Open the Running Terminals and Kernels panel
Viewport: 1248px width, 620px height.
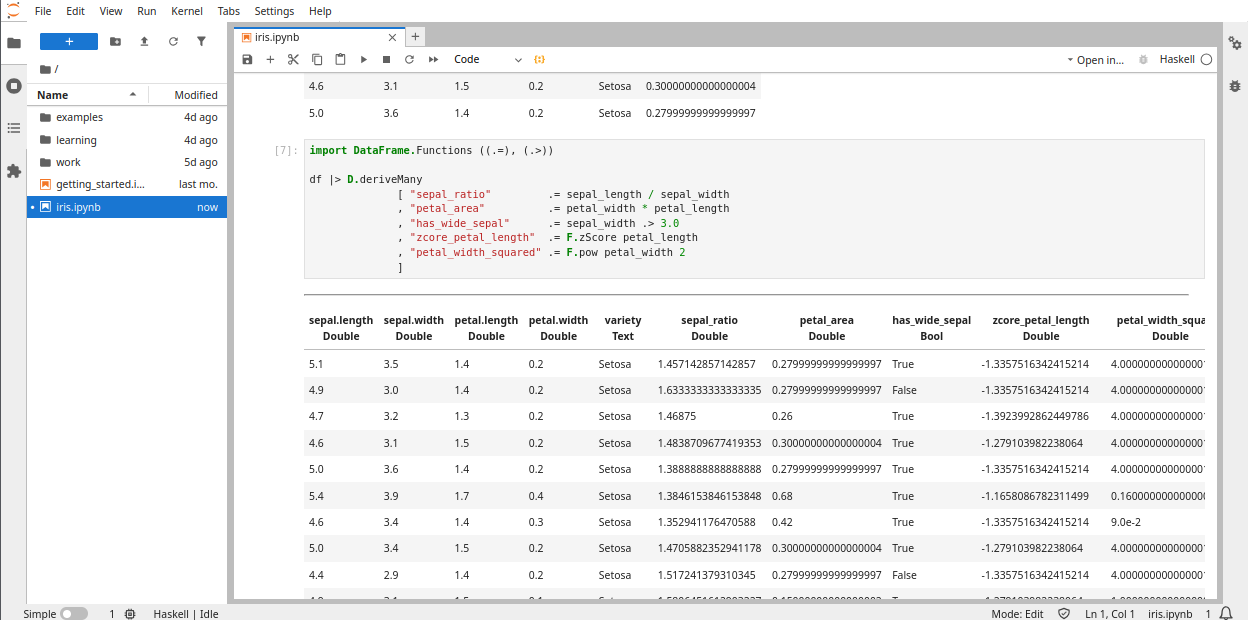14,86
